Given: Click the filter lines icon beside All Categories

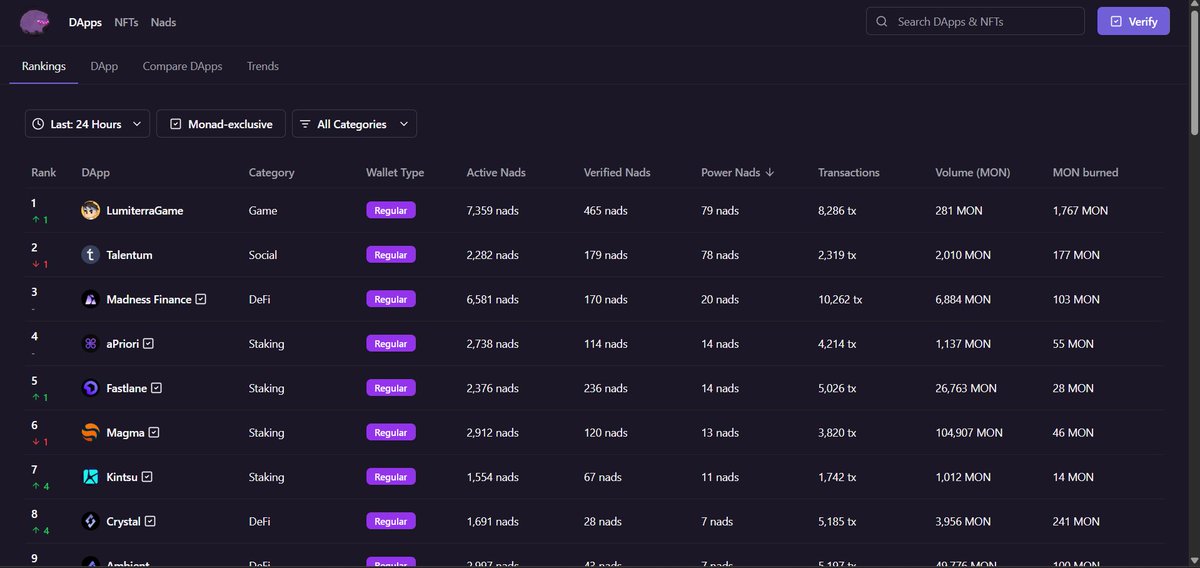Looking at the screenshot, I should point(305,124).
